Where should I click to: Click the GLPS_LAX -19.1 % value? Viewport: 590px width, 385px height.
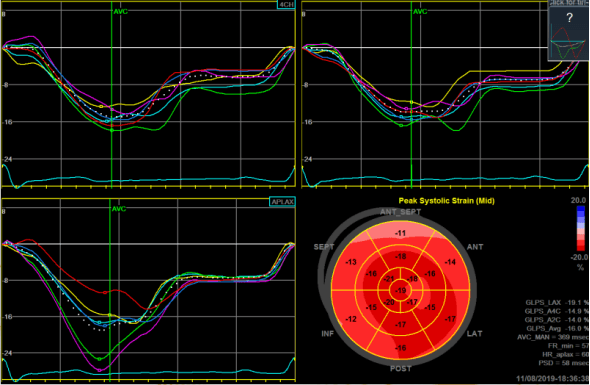[557, 303]
